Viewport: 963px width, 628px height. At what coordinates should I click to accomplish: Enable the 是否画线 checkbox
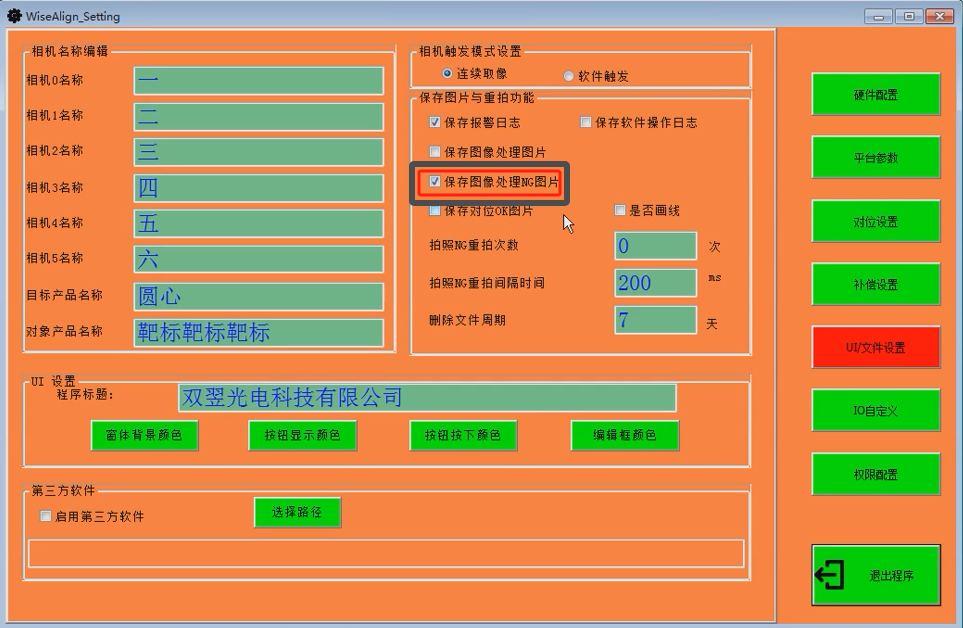tap(620, 211)
